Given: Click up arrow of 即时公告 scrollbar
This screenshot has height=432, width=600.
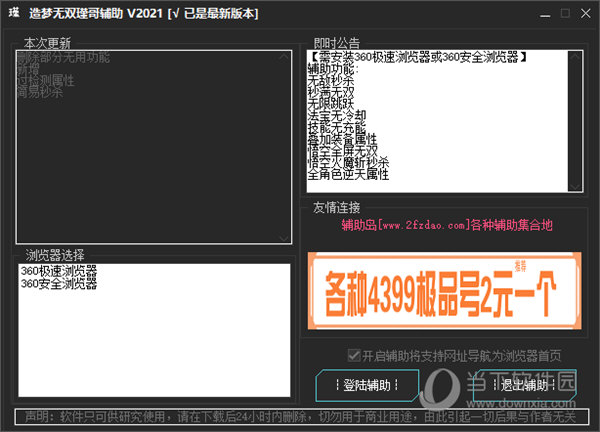Looking at the screenshot, I should coord(575,57).
